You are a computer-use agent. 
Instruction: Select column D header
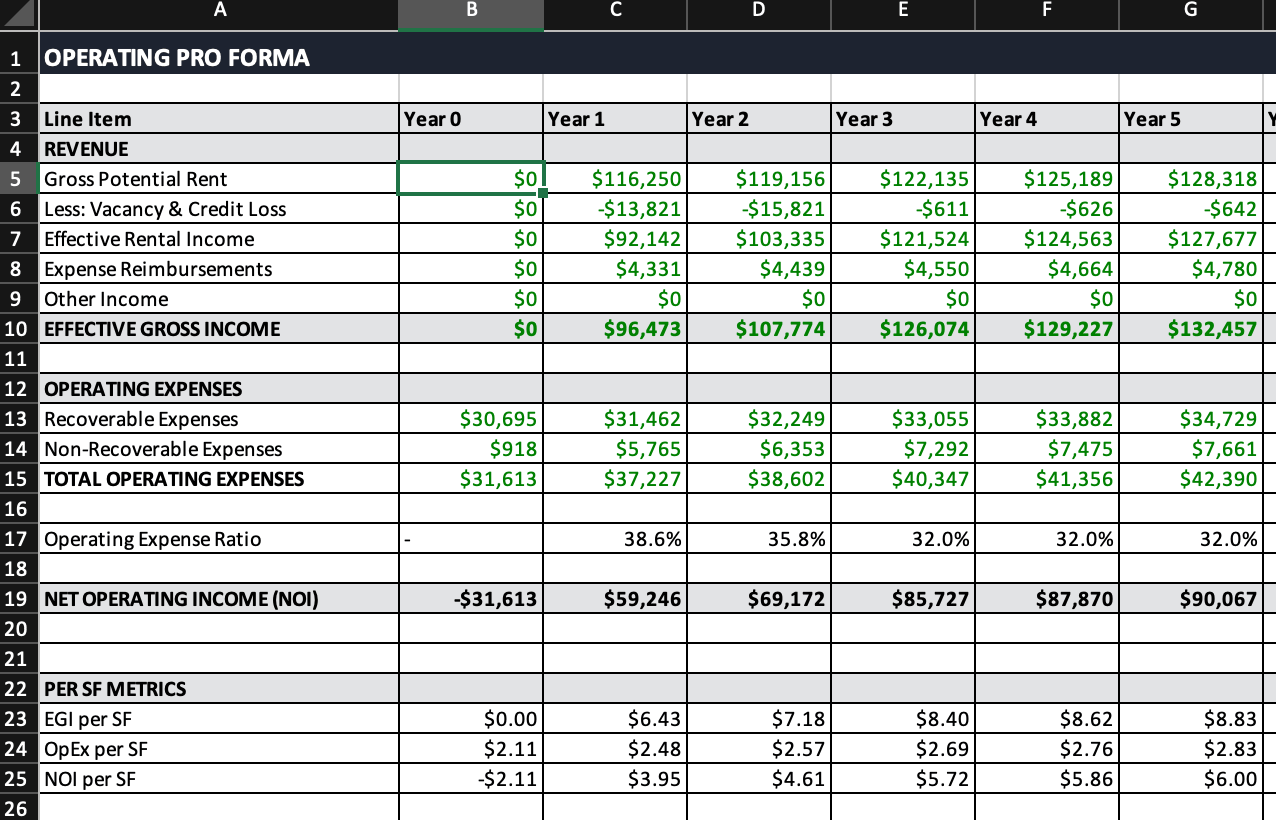tap(759, 15)
